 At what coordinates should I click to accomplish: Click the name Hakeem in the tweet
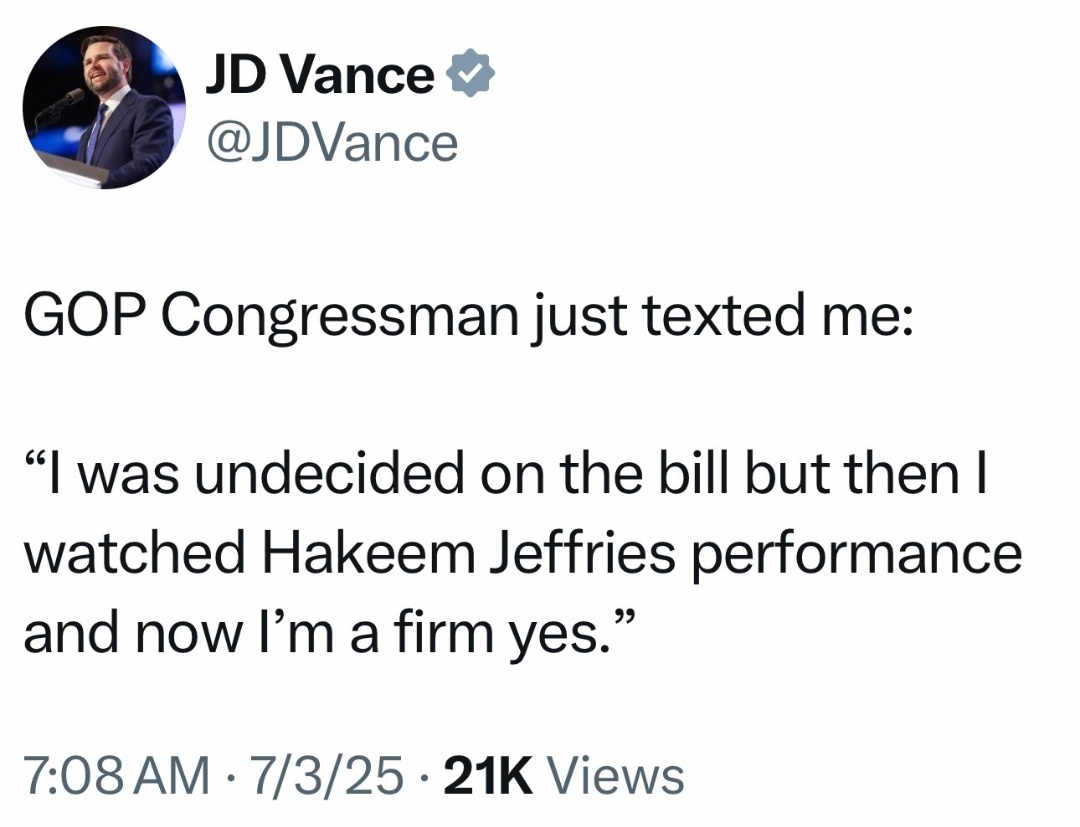tap(369, 553)
